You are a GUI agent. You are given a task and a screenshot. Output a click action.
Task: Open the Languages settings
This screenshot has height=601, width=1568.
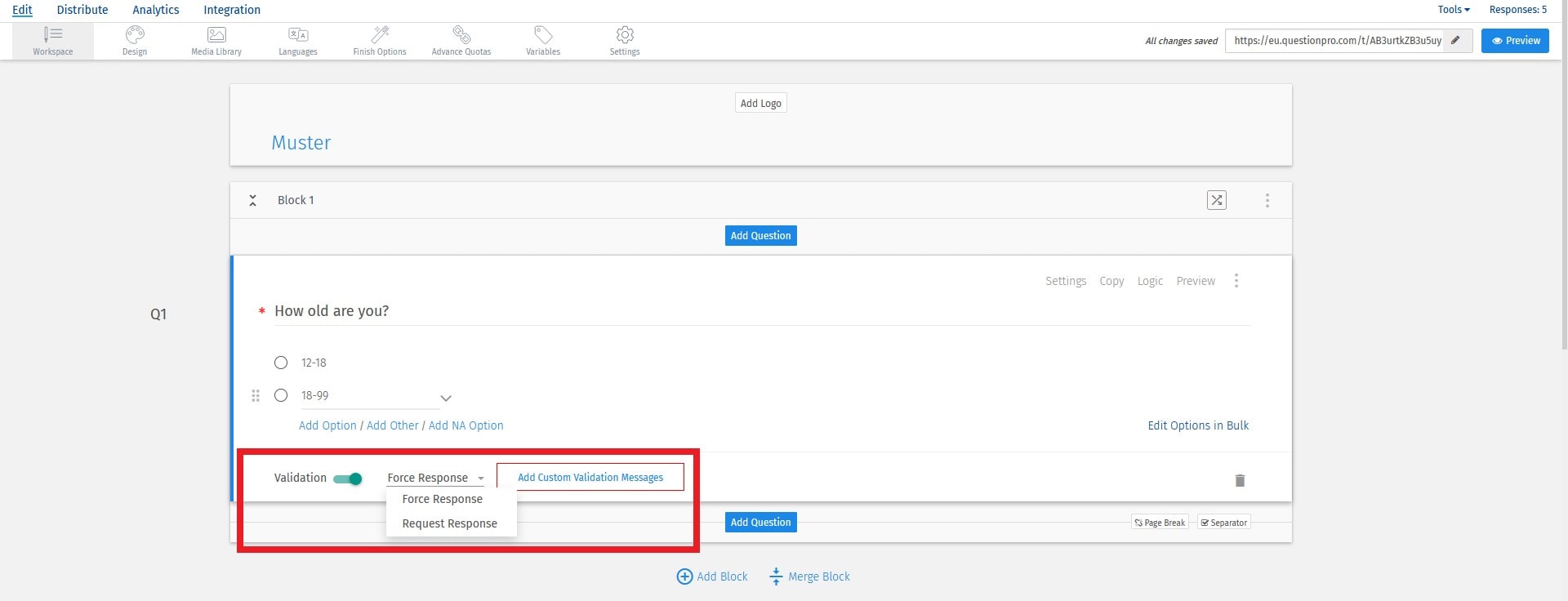pyautogui.click(x=298, y=40)
